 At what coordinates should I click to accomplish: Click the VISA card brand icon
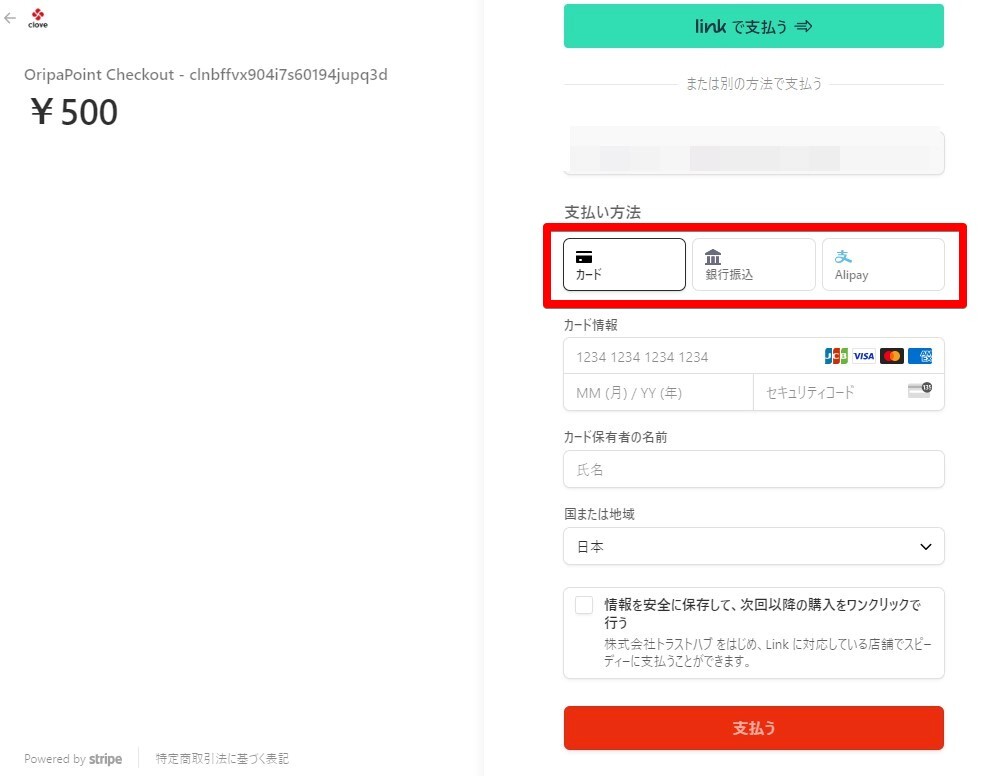click(x=864, y=356)
